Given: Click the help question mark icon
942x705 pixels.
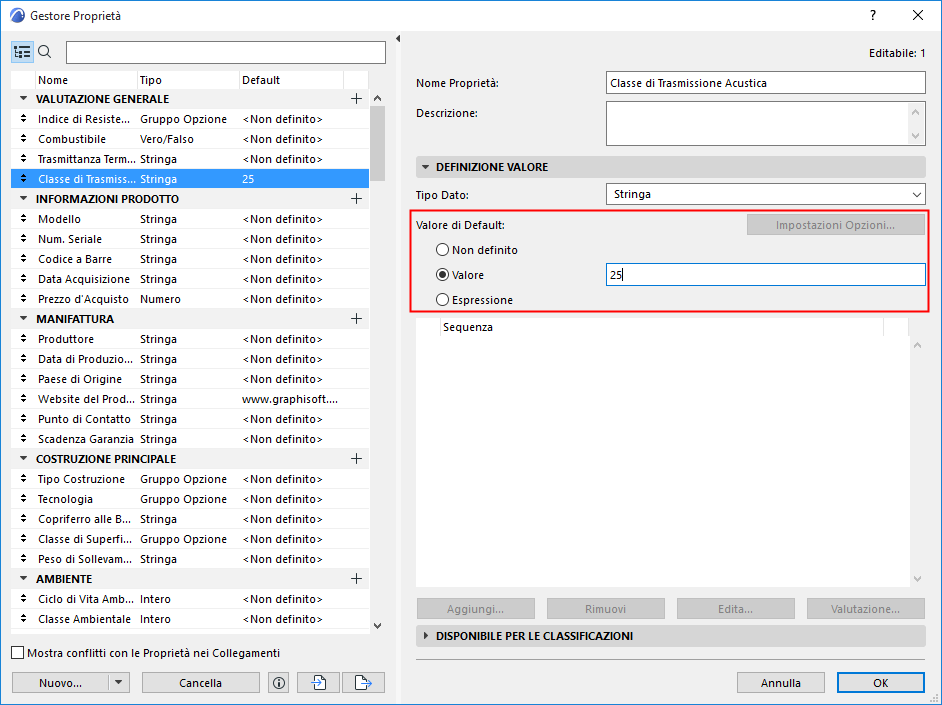Looking at the screenshot, I should tap(873, 16).
